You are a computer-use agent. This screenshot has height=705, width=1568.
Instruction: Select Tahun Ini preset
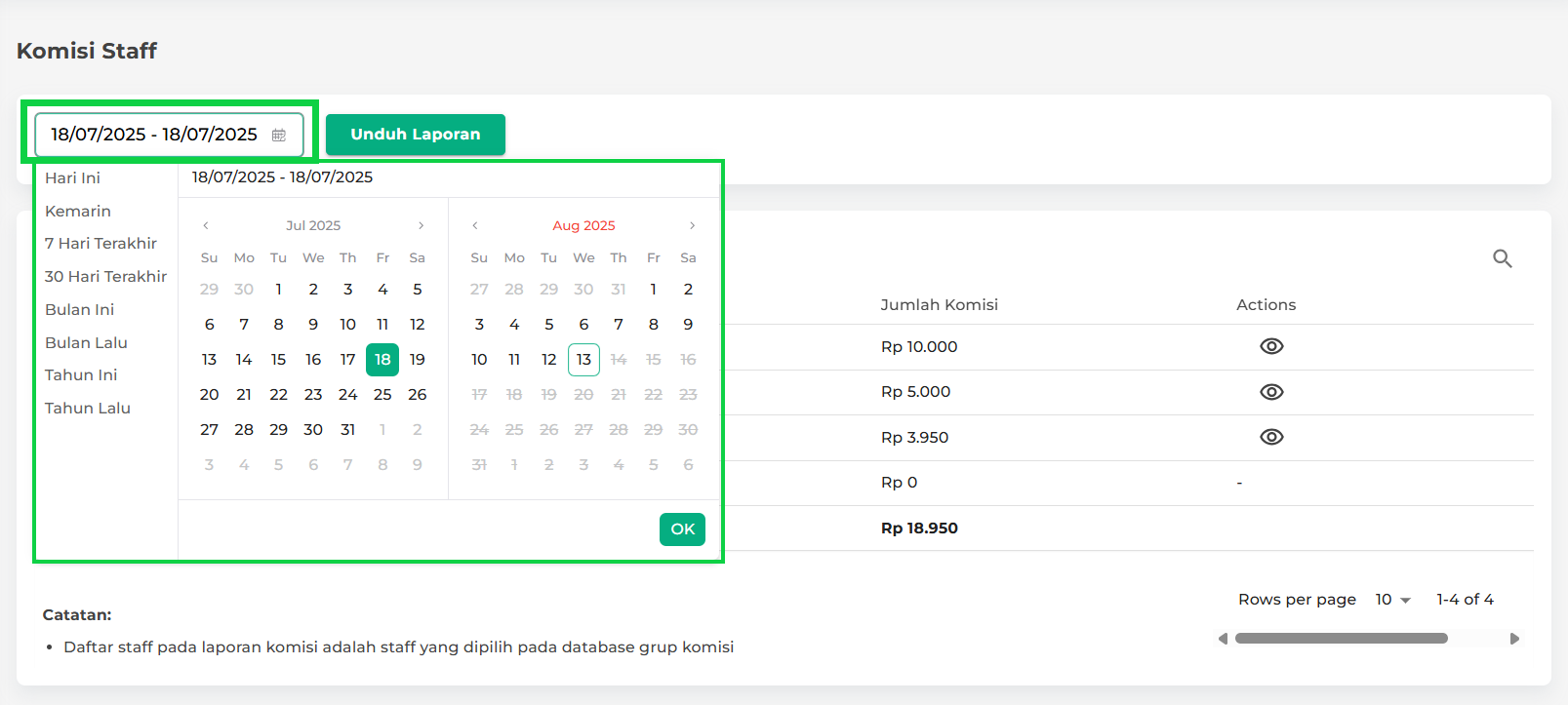(x=81, y=374)
